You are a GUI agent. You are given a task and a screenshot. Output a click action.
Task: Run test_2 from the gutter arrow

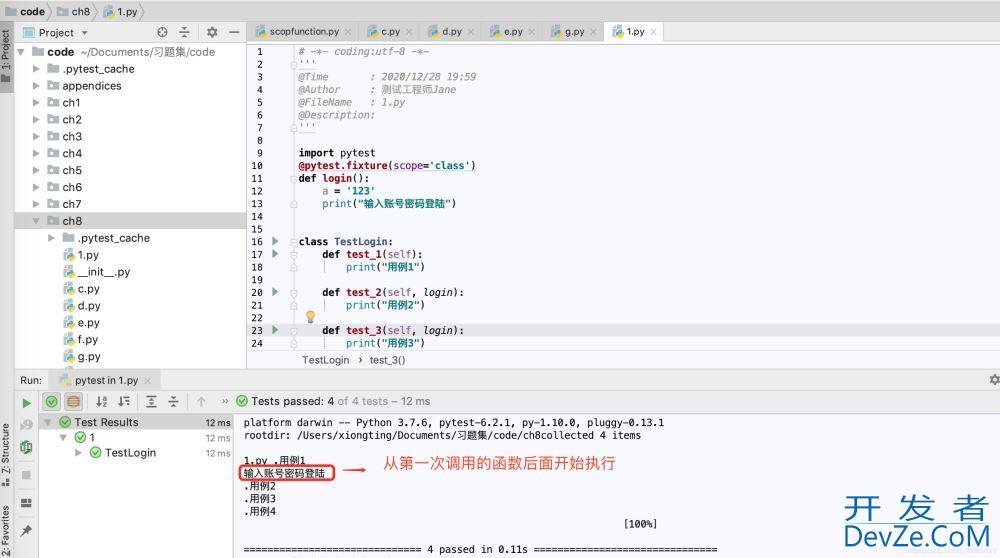click(x=275, y=292)
